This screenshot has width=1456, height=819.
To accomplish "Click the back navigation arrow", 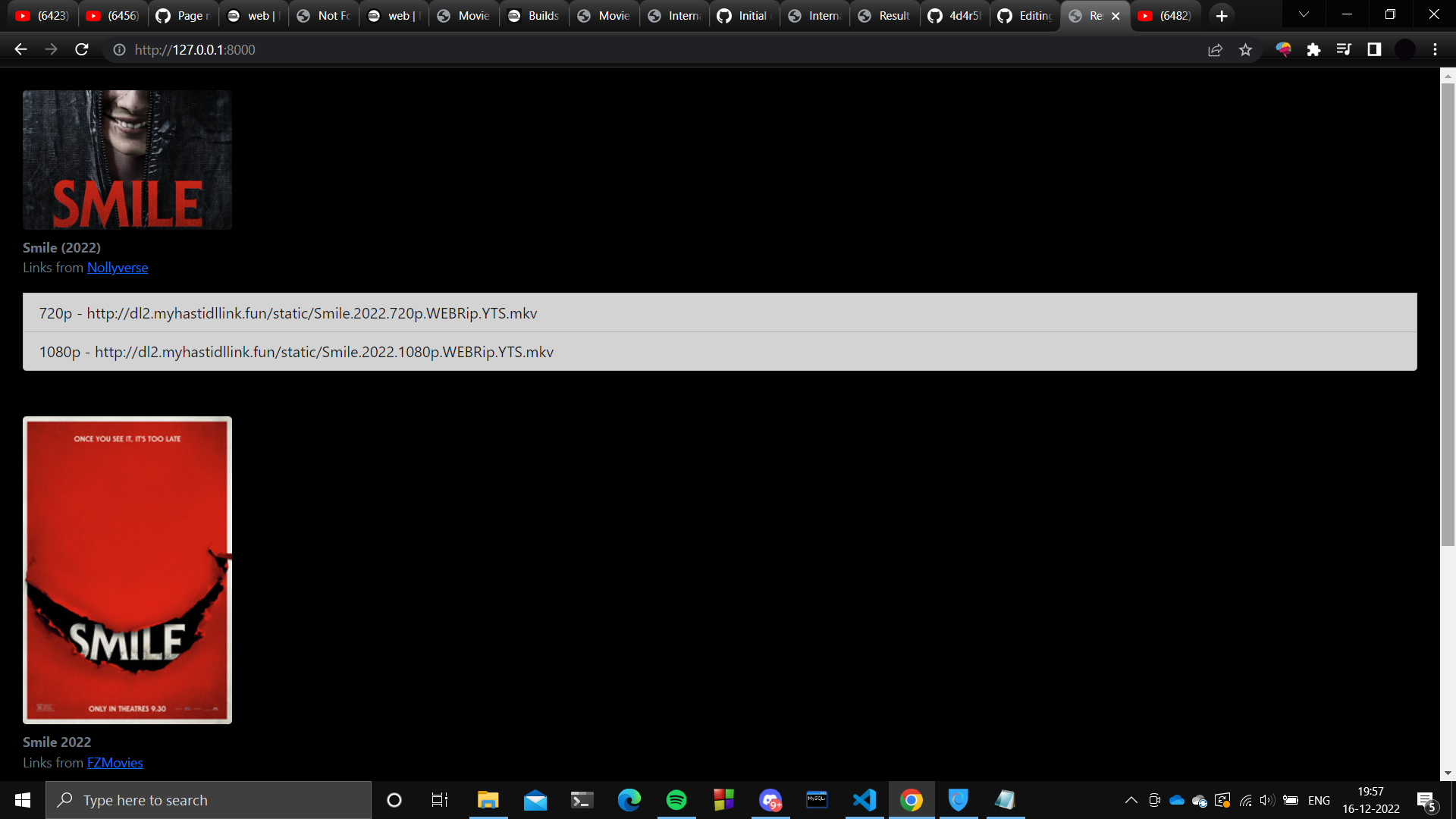I will (20, 49).
